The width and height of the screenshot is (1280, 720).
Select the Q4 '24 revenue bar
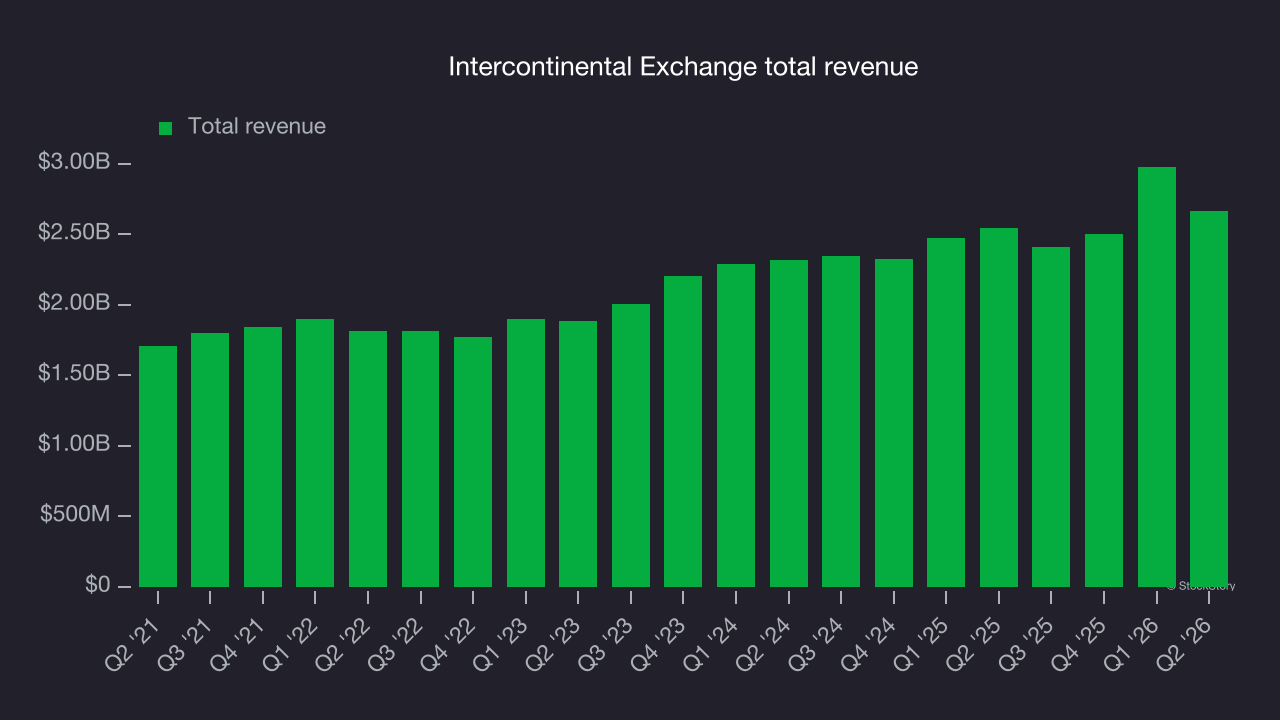[x=894, y=423]
